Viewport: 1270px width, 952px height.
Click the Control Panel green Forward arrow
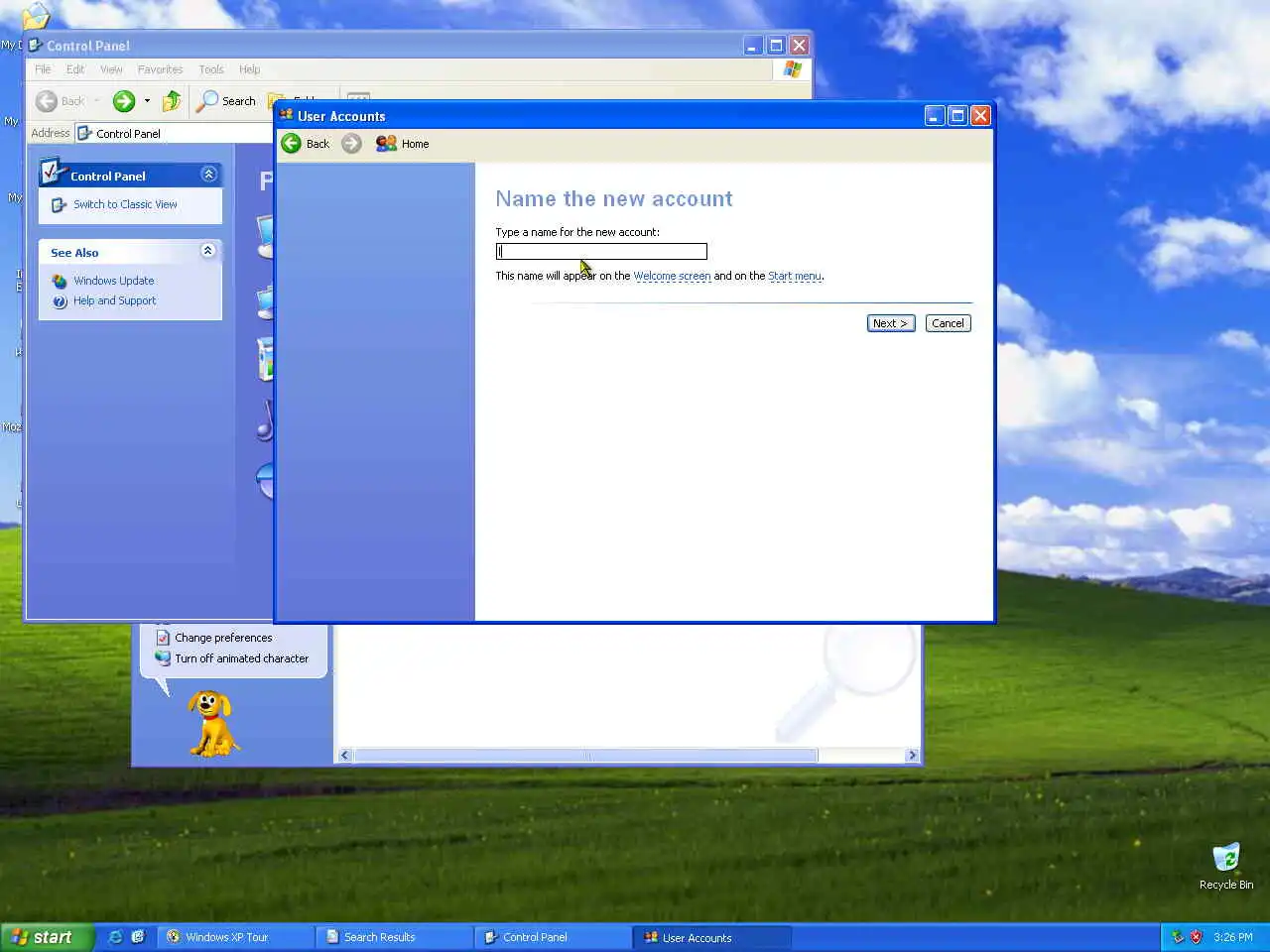coord(124,101)
